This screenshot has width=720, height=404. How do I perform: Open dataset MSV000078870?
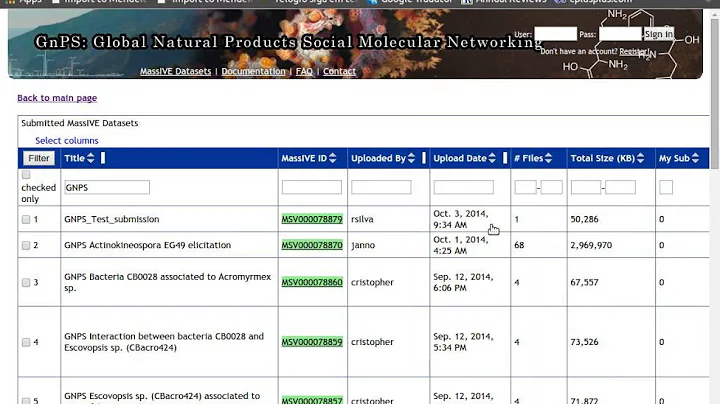(x=312, y=245)
